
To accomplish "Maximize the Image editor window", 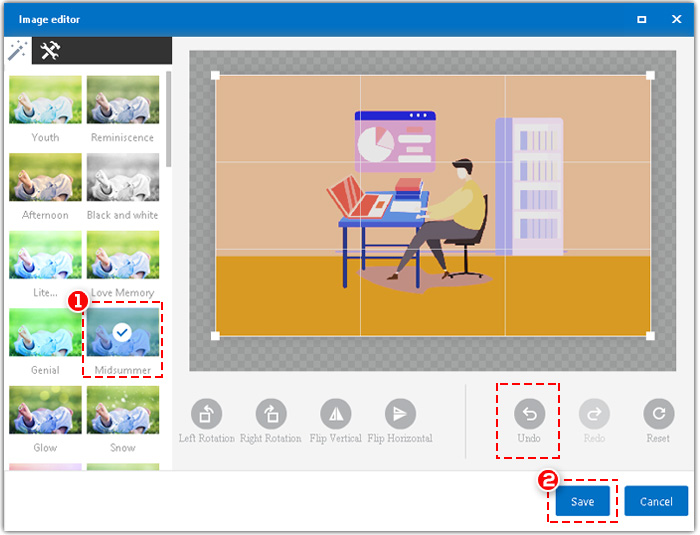I will (642, 19).
